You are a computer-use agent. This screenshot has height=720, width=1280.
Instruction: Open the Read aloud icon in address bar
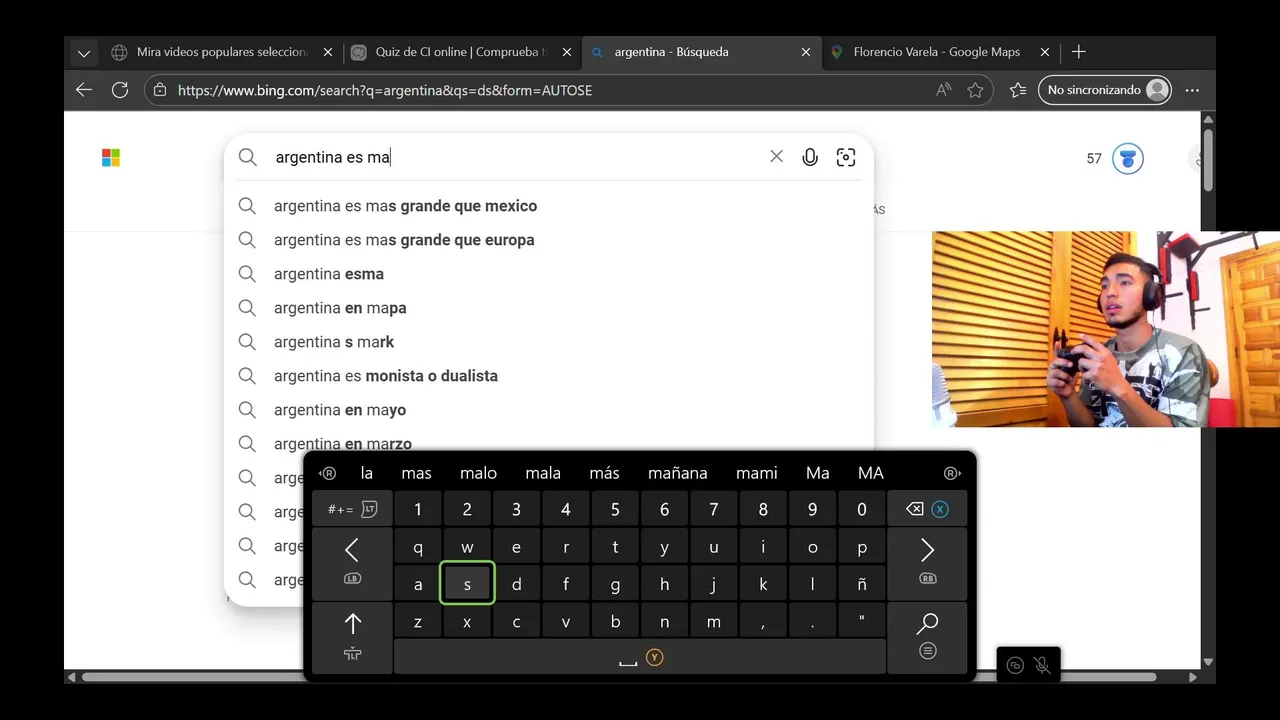943,90
